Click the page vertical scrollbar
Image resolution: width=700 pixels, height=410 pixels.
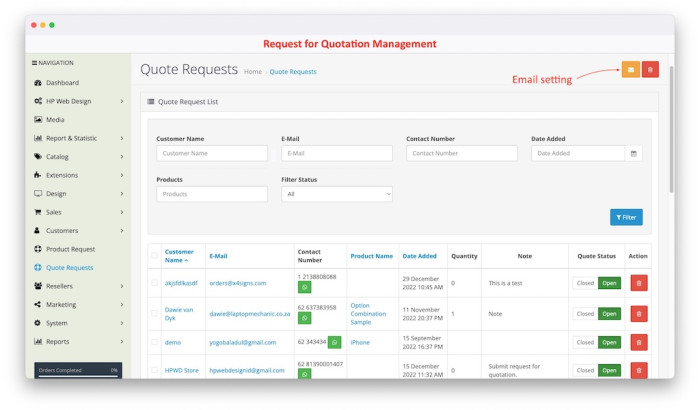(671, 130)
